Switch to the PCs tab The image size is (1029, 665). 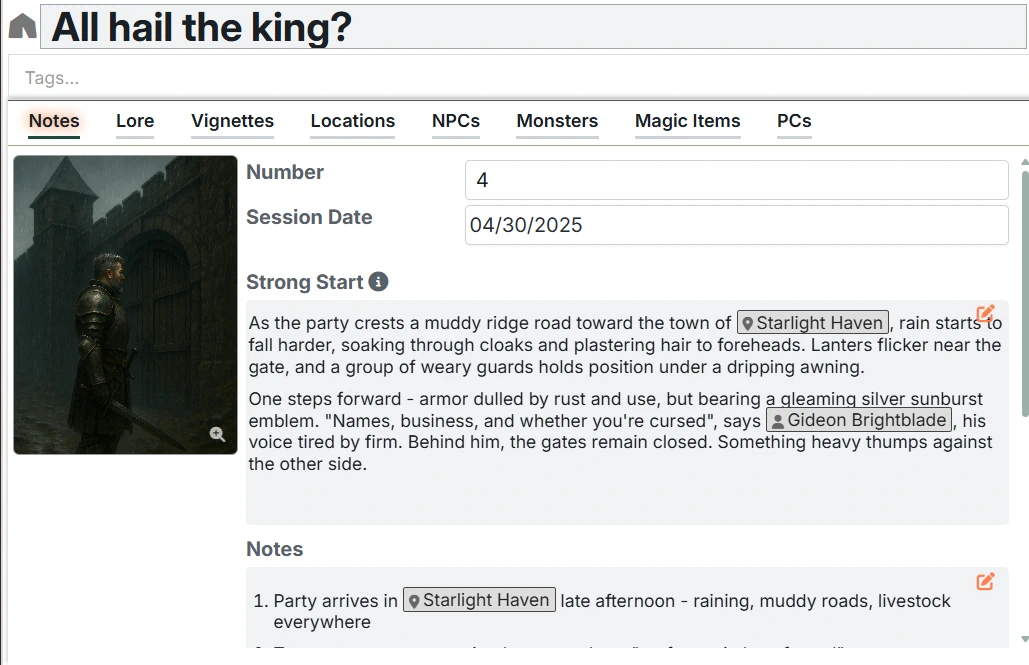pyautogui.click(x=794, y=121)
